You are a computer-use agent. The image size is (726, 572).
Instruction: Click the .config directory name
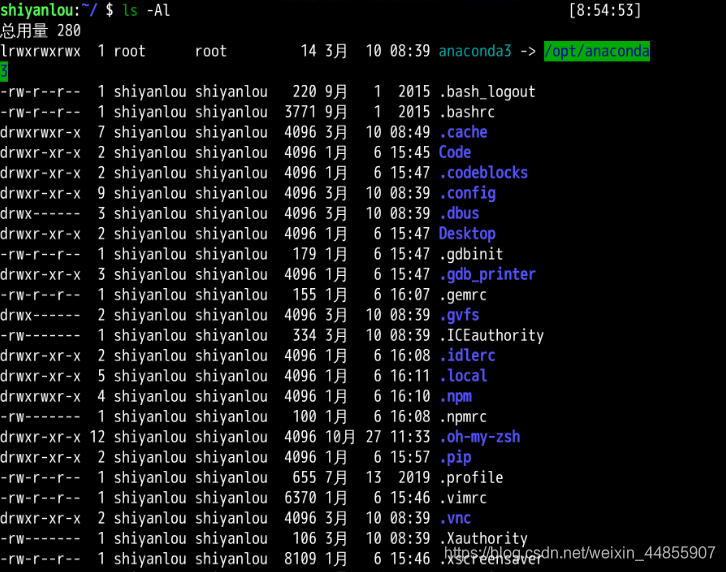pyautogui.click(x=467, y=193)
